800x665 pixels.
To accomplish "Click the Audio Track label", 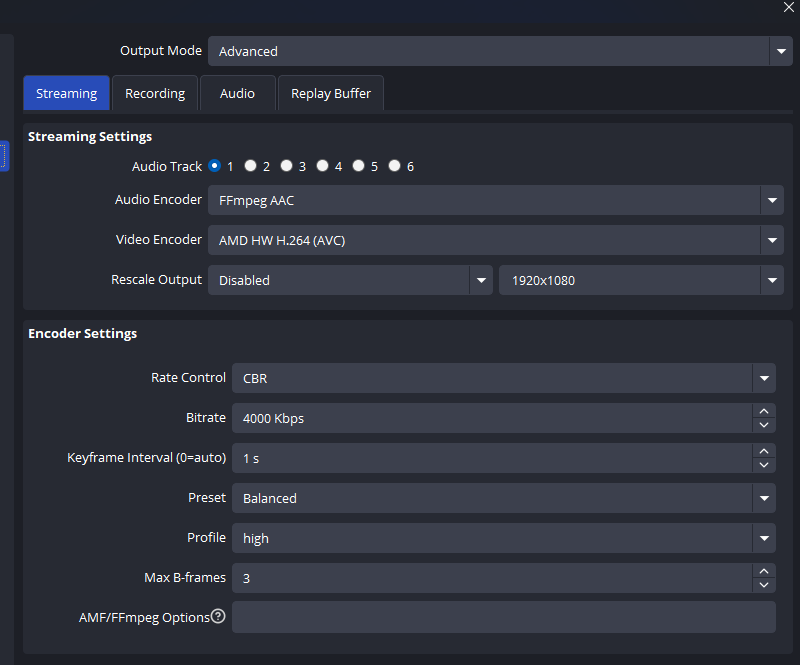I will [x=167, y=166].
